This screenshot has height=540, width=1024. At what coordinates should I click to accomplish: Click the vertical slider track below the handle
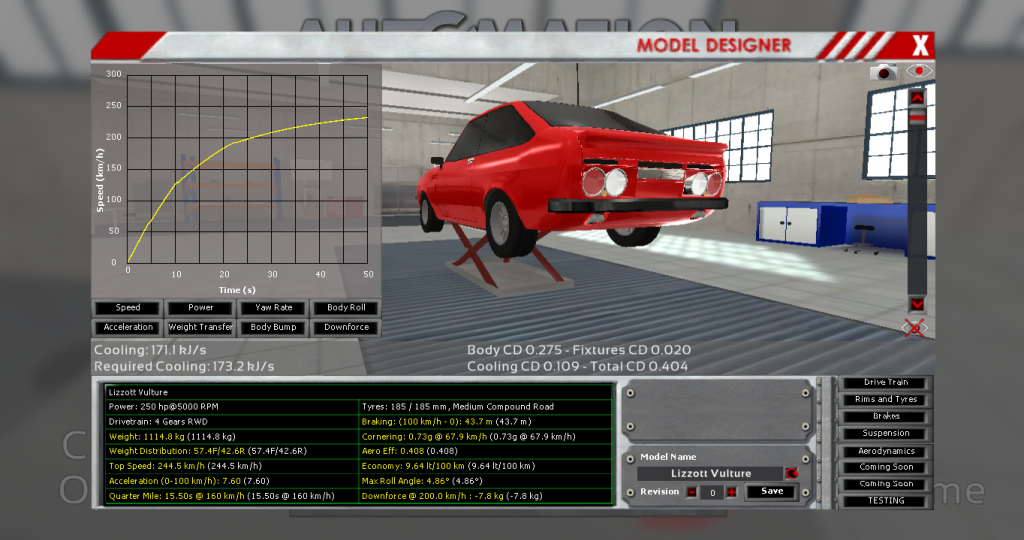pyautogui.click(x=918, y=209)
